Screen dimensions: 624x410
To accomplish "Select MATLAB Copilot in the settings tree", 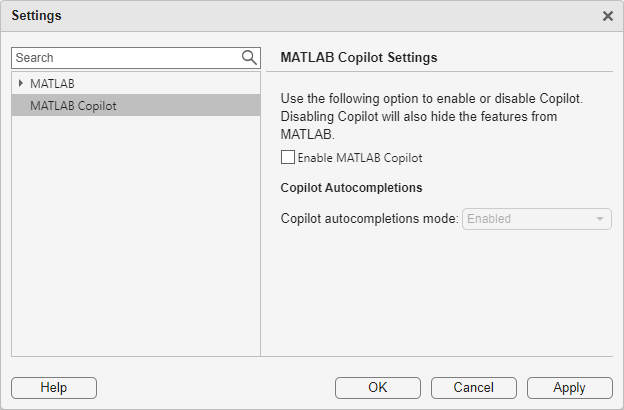I will point(73,105).
